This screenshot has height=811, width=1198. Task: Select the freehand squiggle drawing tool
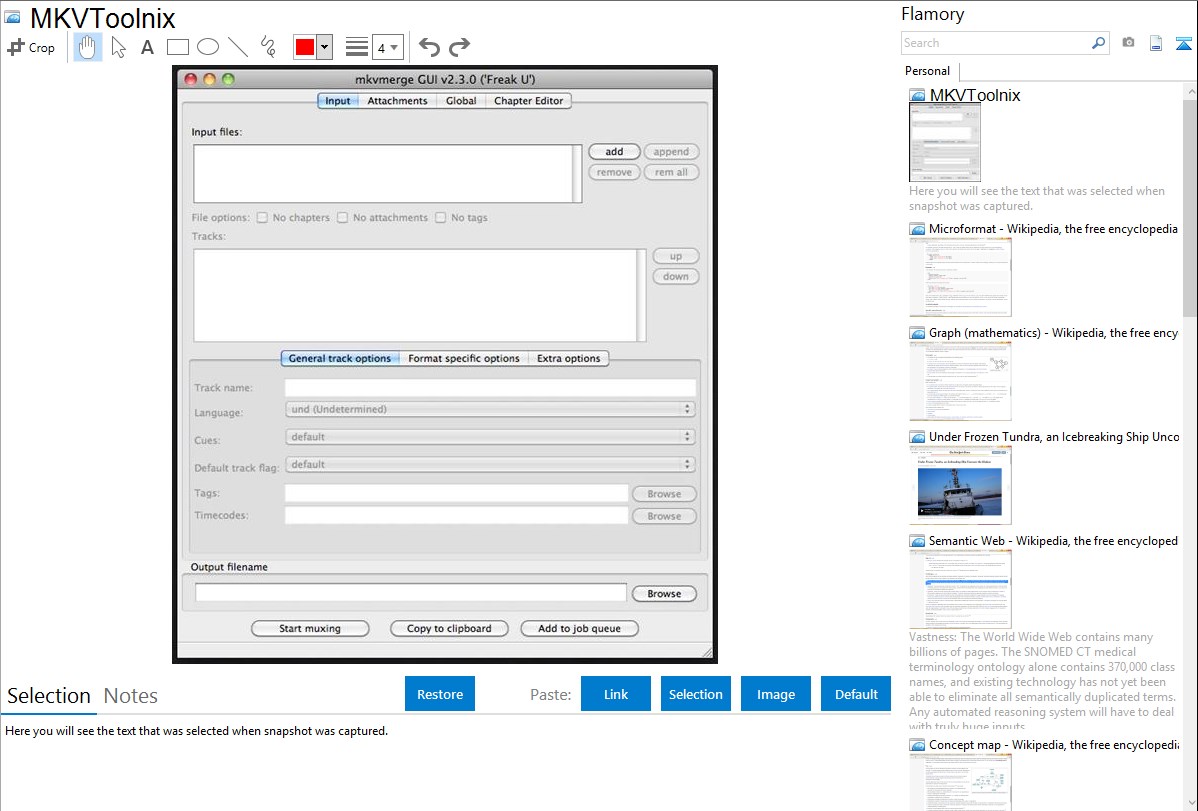click(268, 47)
